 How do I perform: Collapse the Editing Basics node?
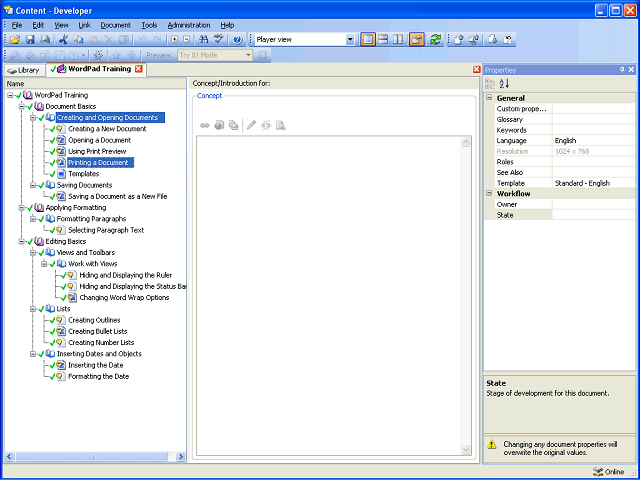tap(22, 242)
